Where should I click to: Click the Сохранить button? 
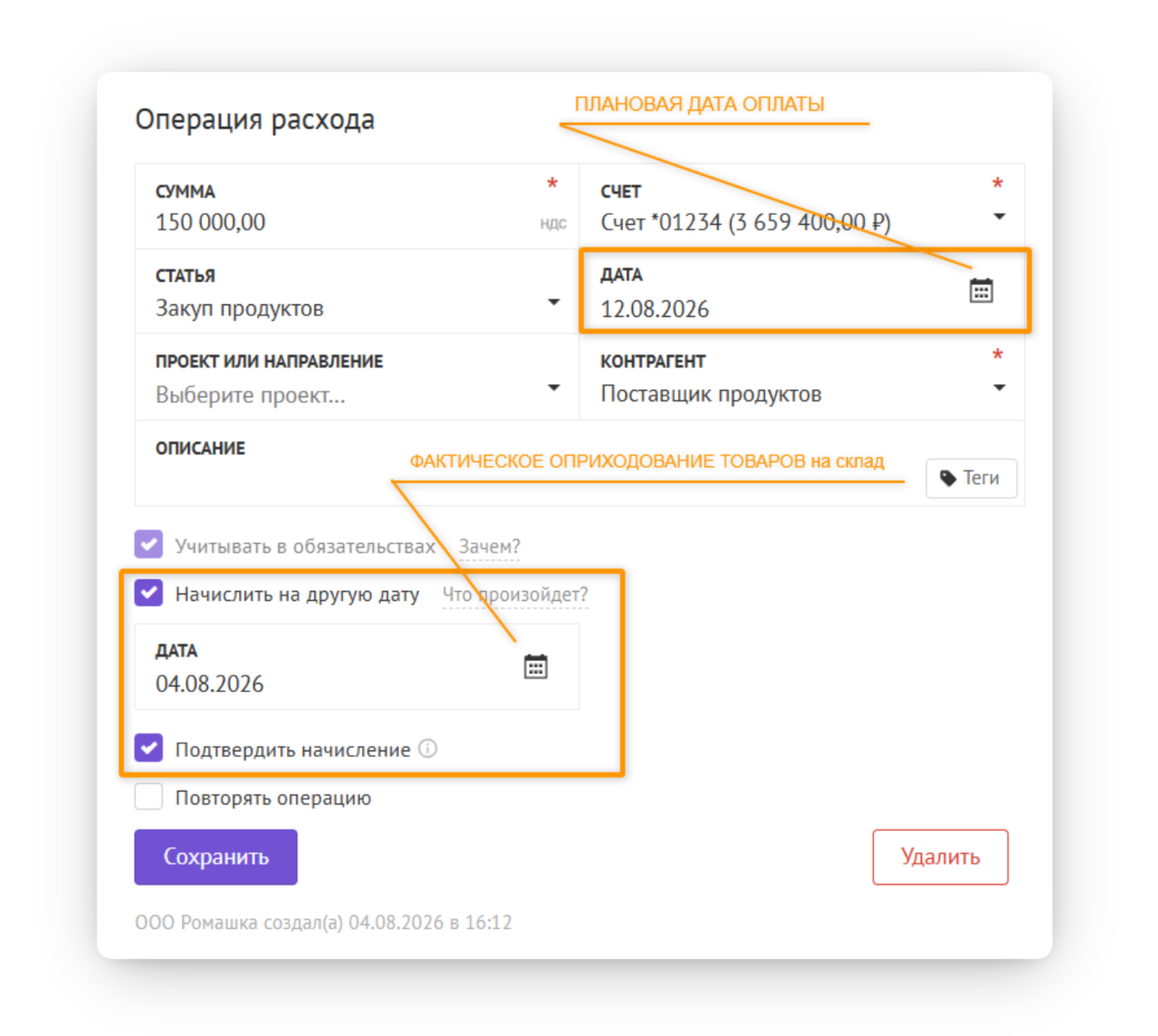(x=215, y=856)
